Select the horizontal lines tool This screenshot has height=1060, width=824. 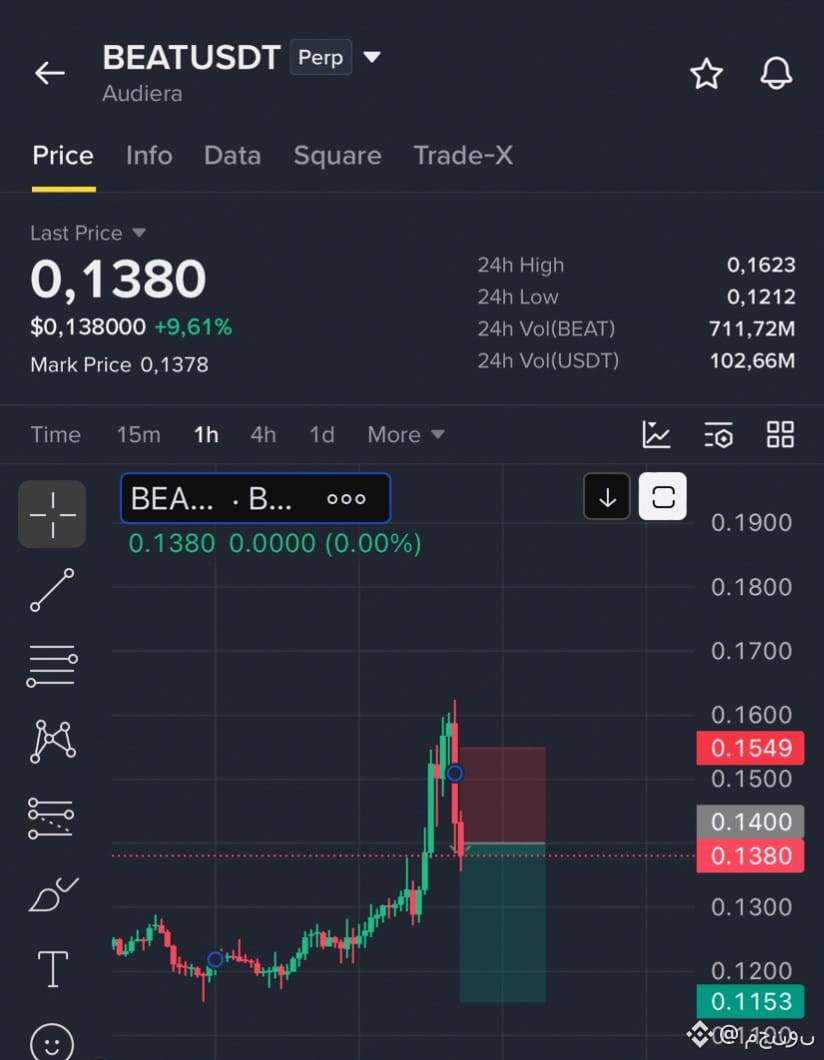tap(52, 666)
